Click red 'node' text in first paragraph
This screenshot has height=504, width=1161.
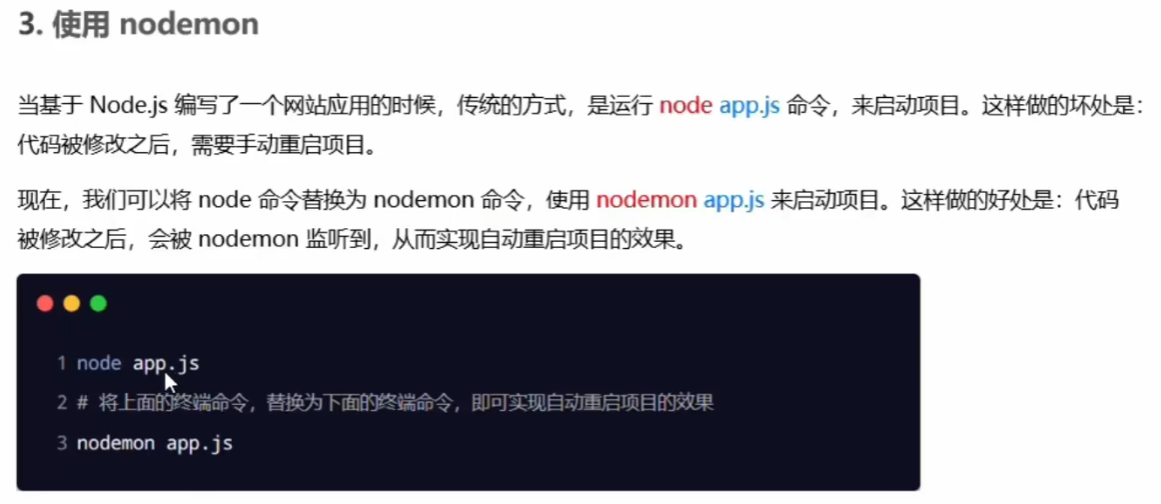(x=686, y=106)
